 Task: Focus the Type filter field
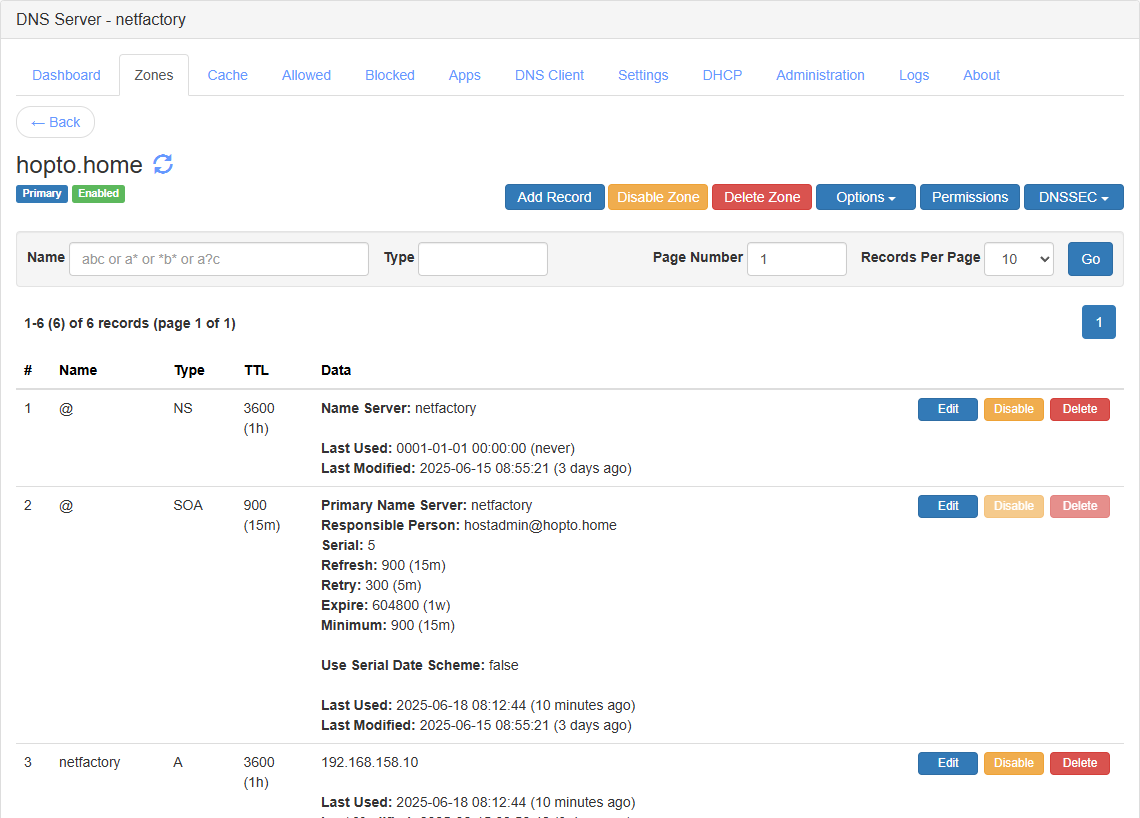(483, 259)
